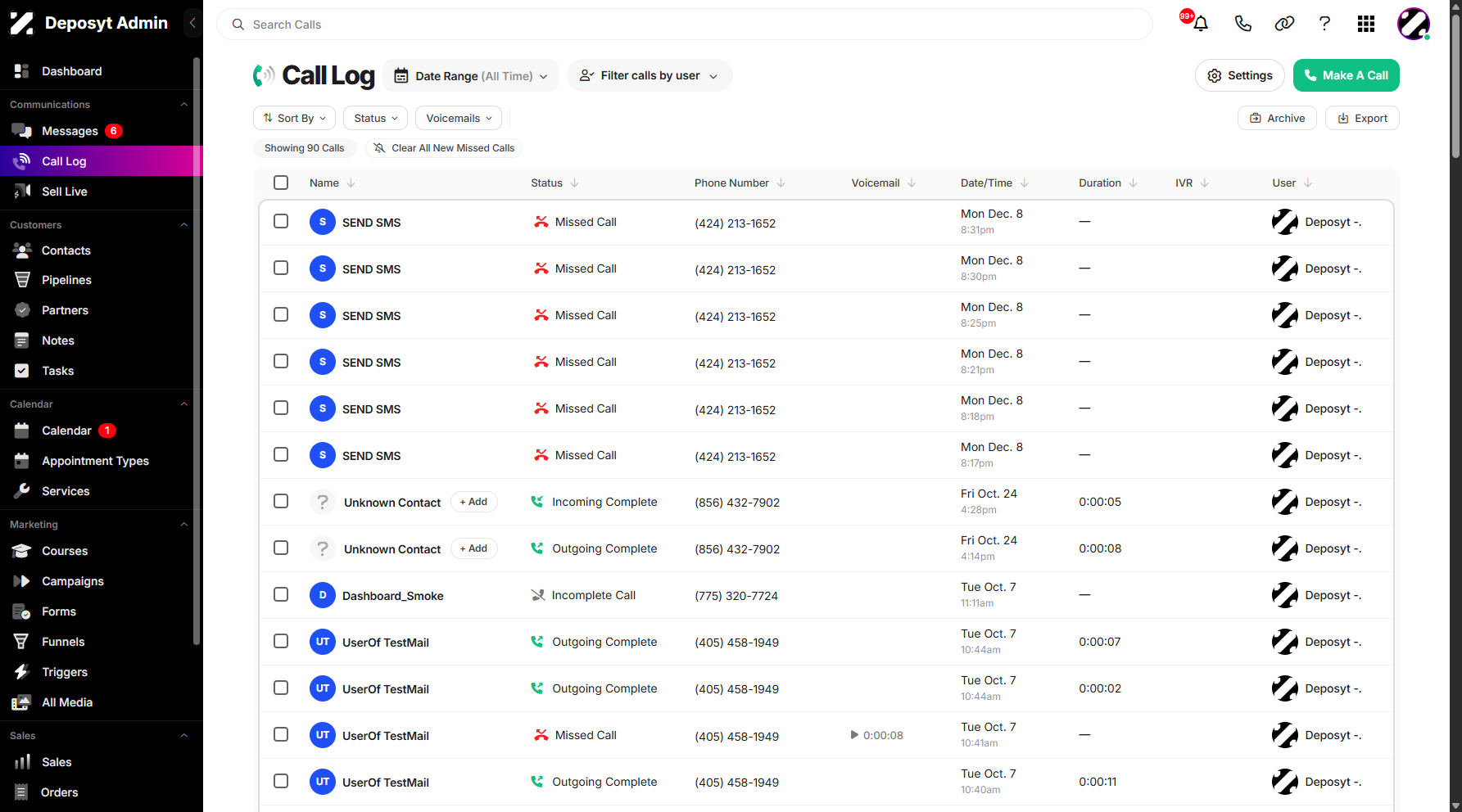Add the 4:14pm Unknown Contact

[473, 548]
